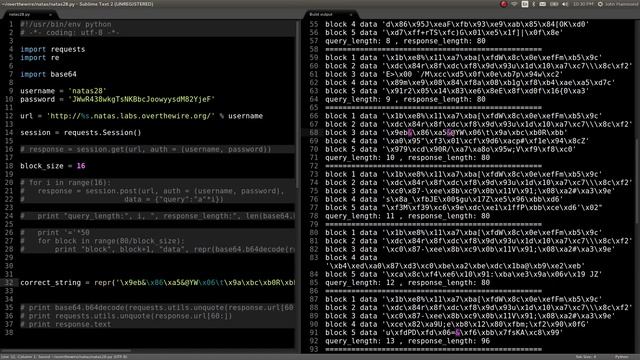Open the session gear menu next to the user name

600,4
